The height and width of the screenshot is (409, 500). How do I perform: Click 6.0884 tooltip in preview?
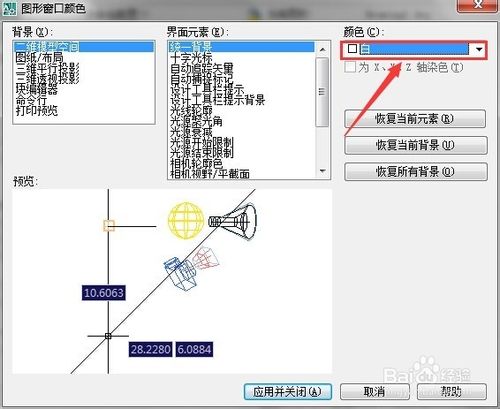(194, 349)
